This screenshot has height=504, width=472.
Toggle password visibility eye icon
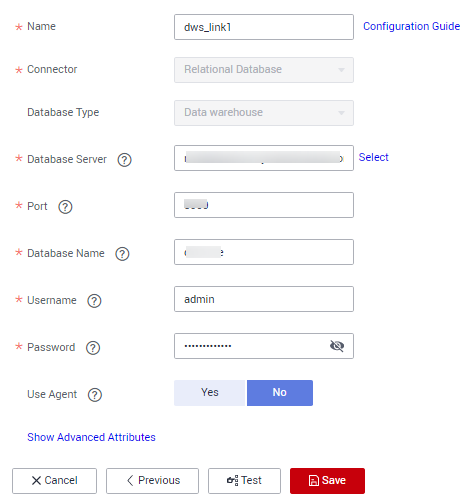[337, 346]
